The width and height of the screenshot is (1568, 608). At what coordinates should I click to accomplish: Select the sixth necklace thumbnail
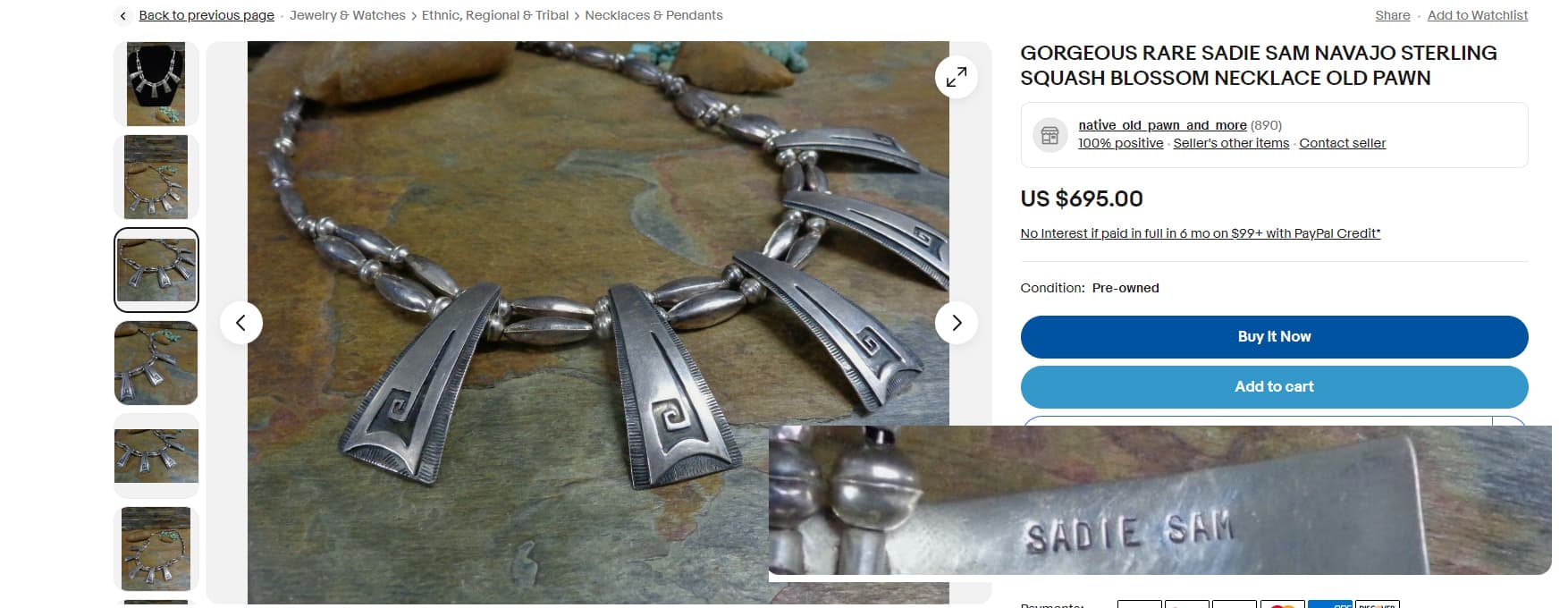[156, 549]
